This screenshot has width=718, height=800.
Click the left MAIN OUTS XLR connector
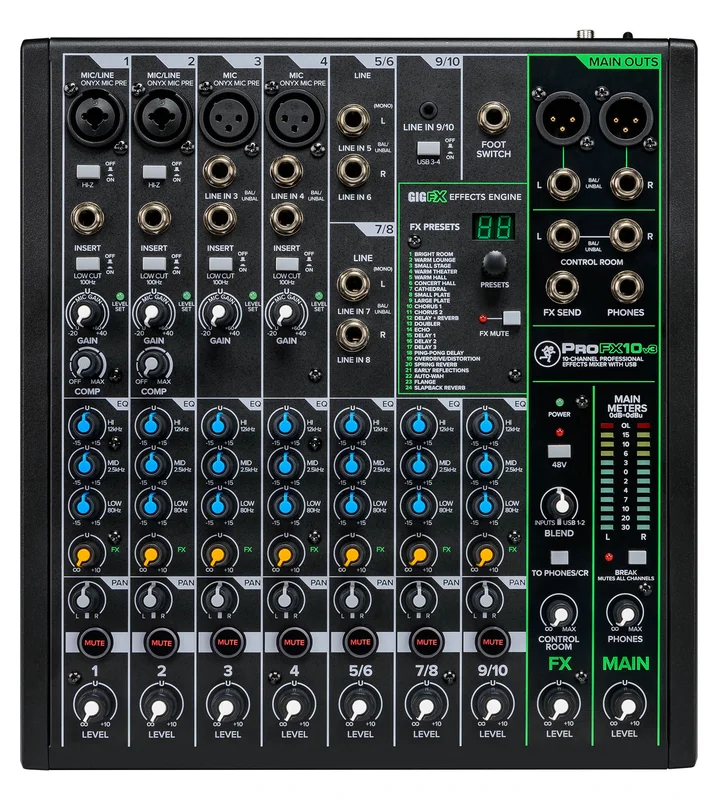(563, 119)
